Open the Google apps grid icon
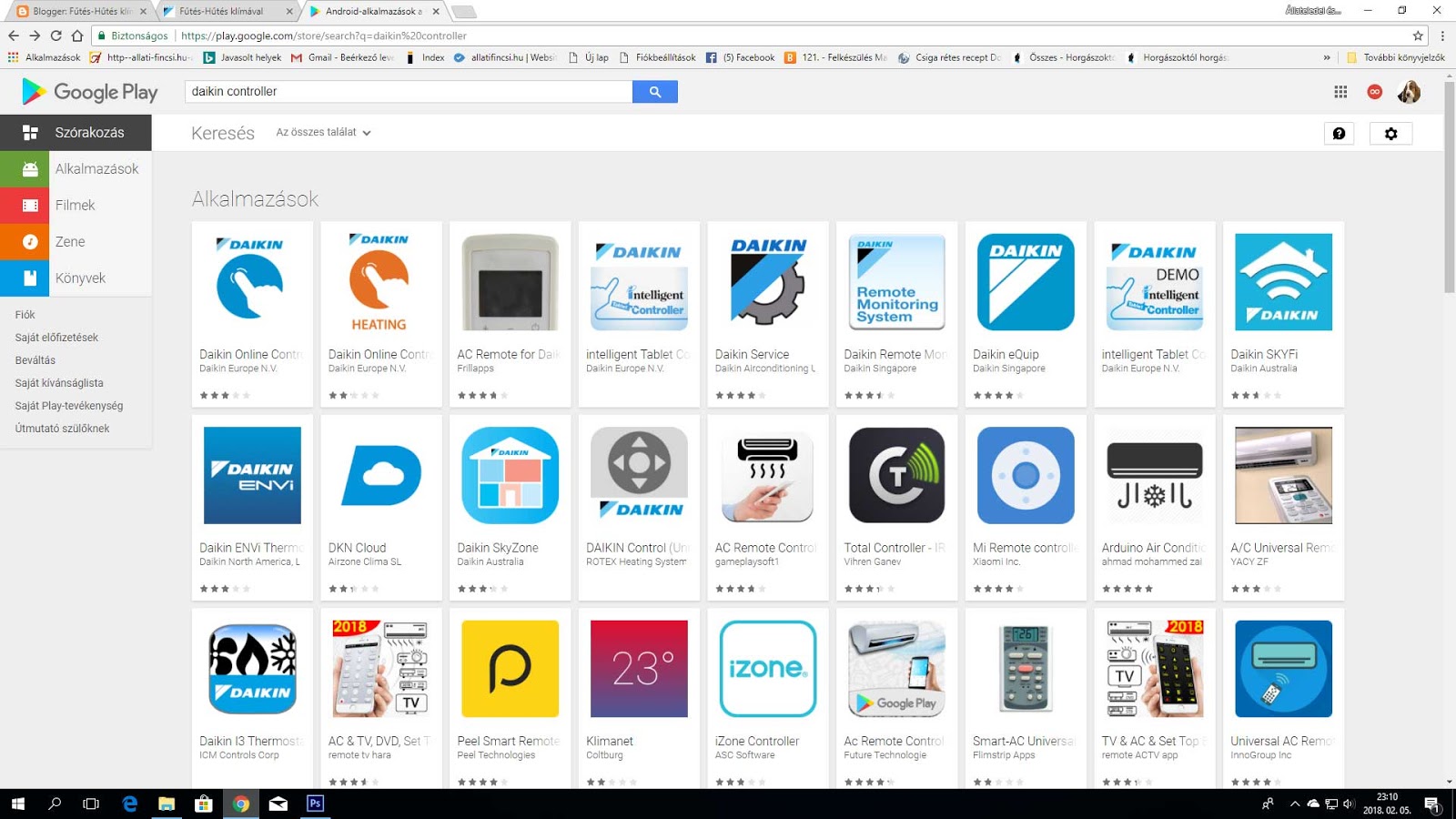 coord(1340,92)
